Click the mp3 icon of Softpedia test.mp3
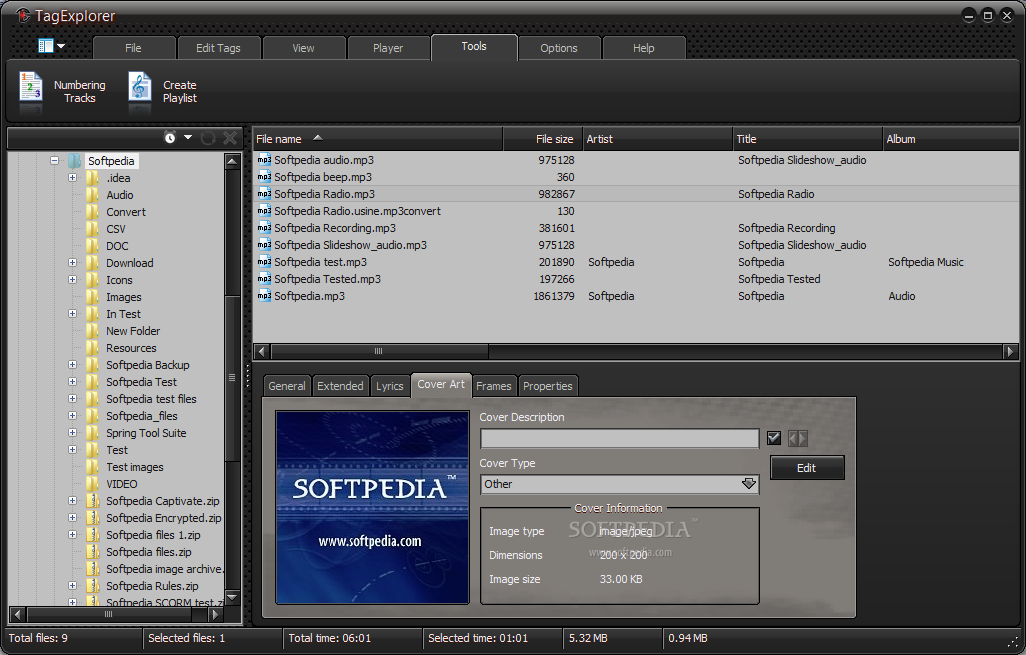 pyautogui.click(x=264, y=262)
